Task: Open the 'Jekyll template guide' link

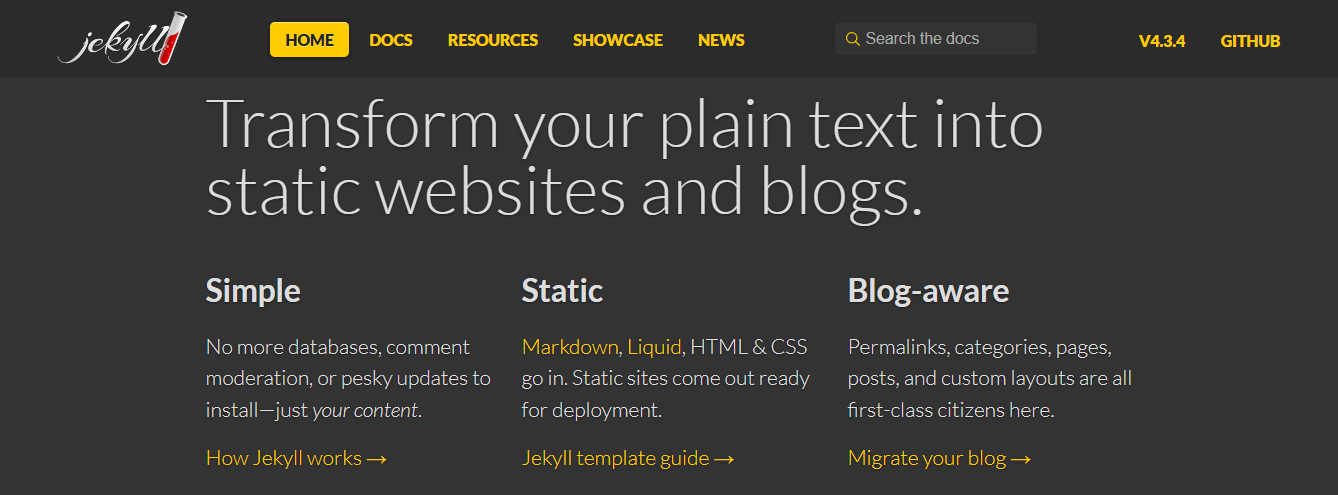Action: [x=628, y=458]
